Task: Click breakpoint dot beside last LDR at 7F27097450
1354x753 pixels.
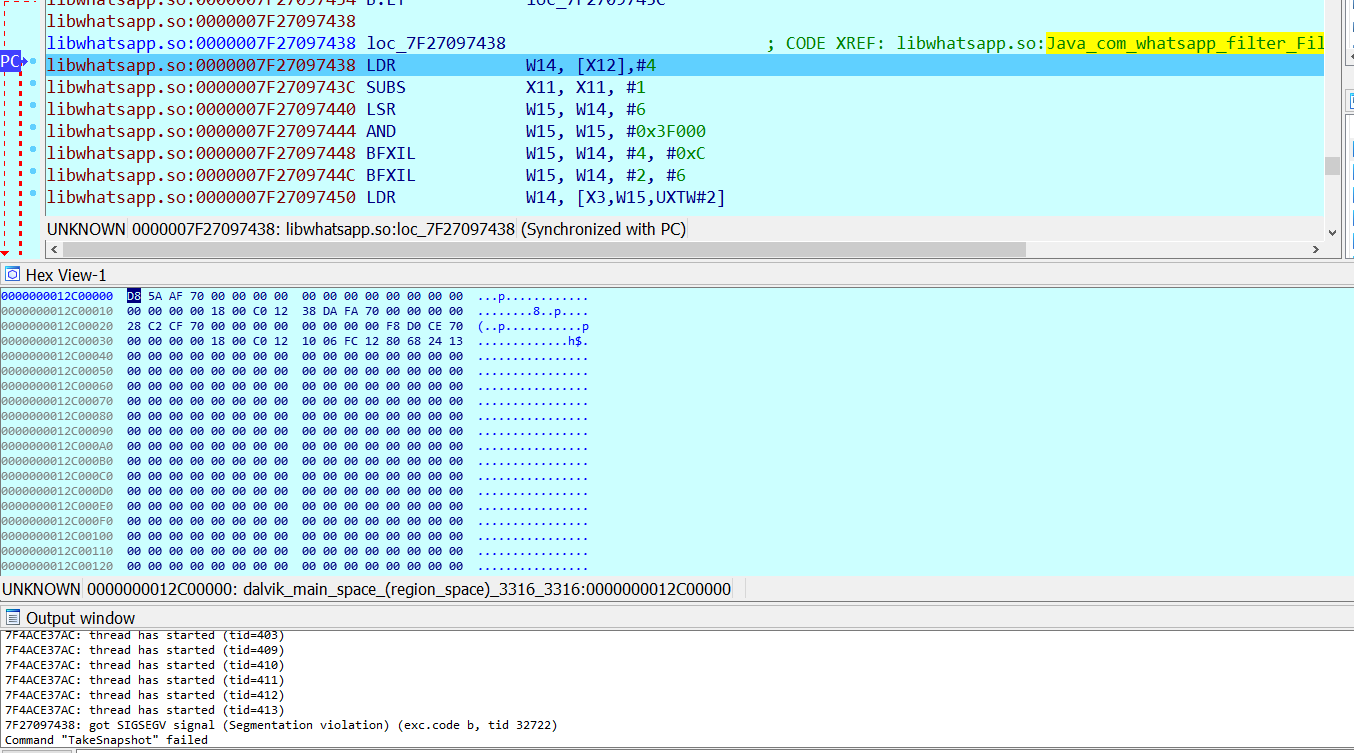Action: tap(33, 197)
